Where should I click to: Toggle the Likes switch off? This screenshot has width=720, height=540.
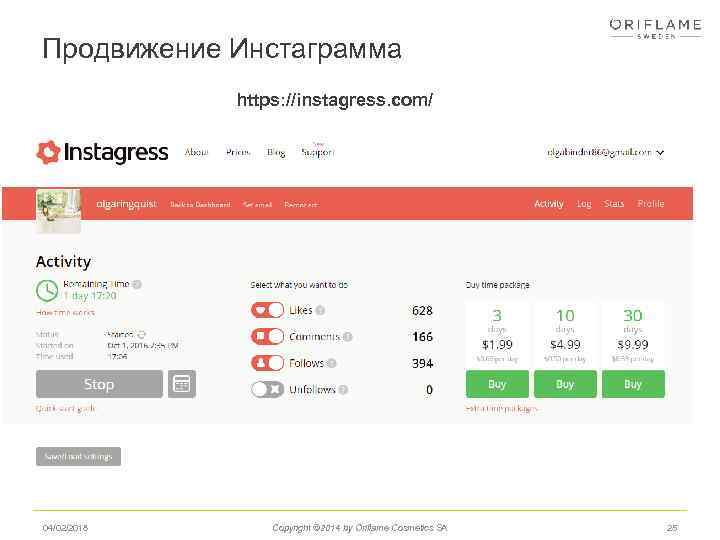point(268,310)
